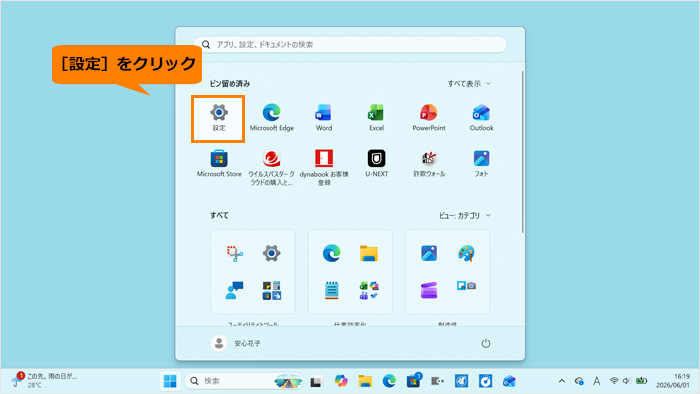Click the ピン留め済み heading

pos(230,83)
